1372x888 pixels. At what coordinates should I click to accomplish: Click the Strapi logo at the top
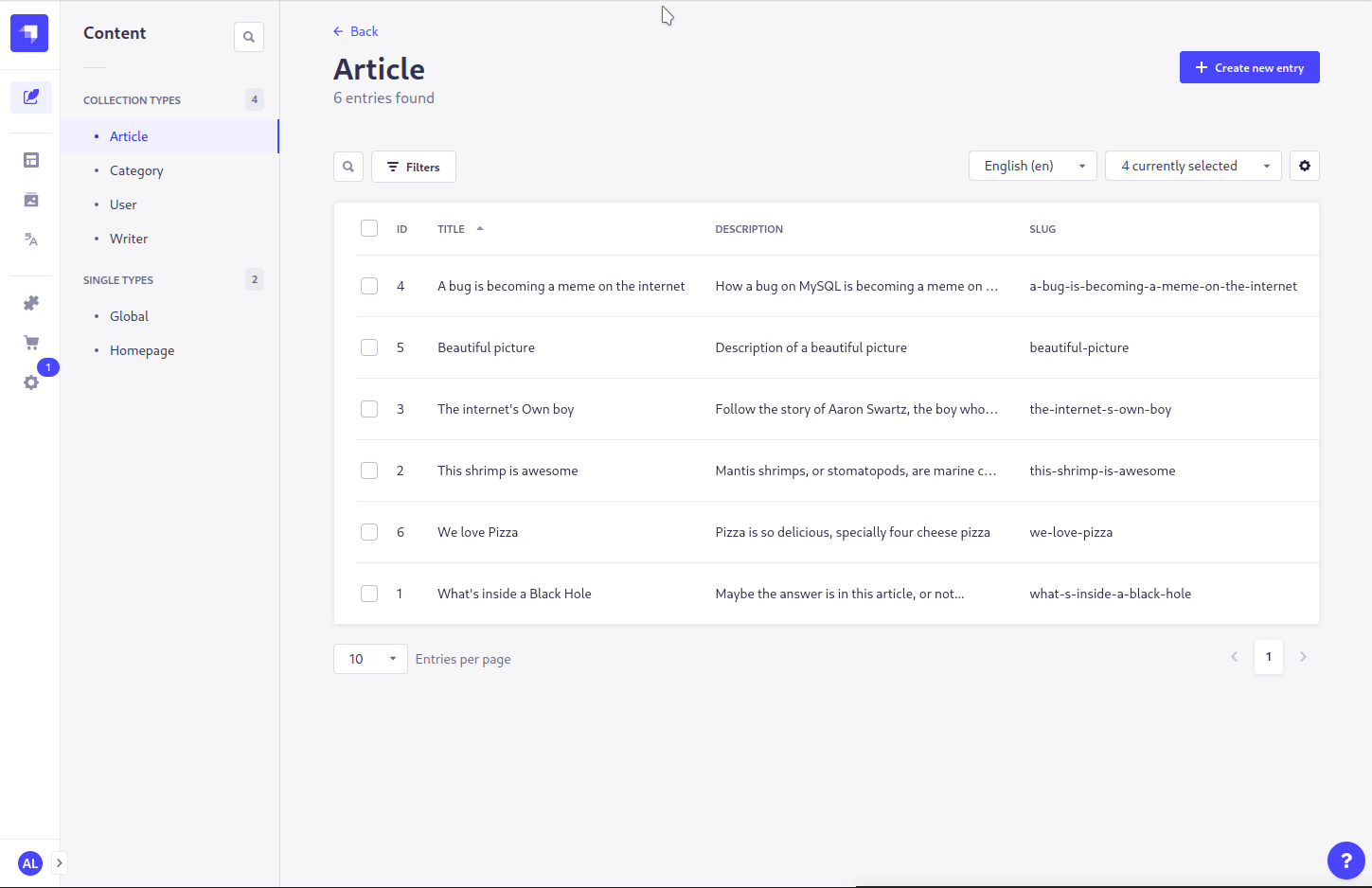coord(28,32)
